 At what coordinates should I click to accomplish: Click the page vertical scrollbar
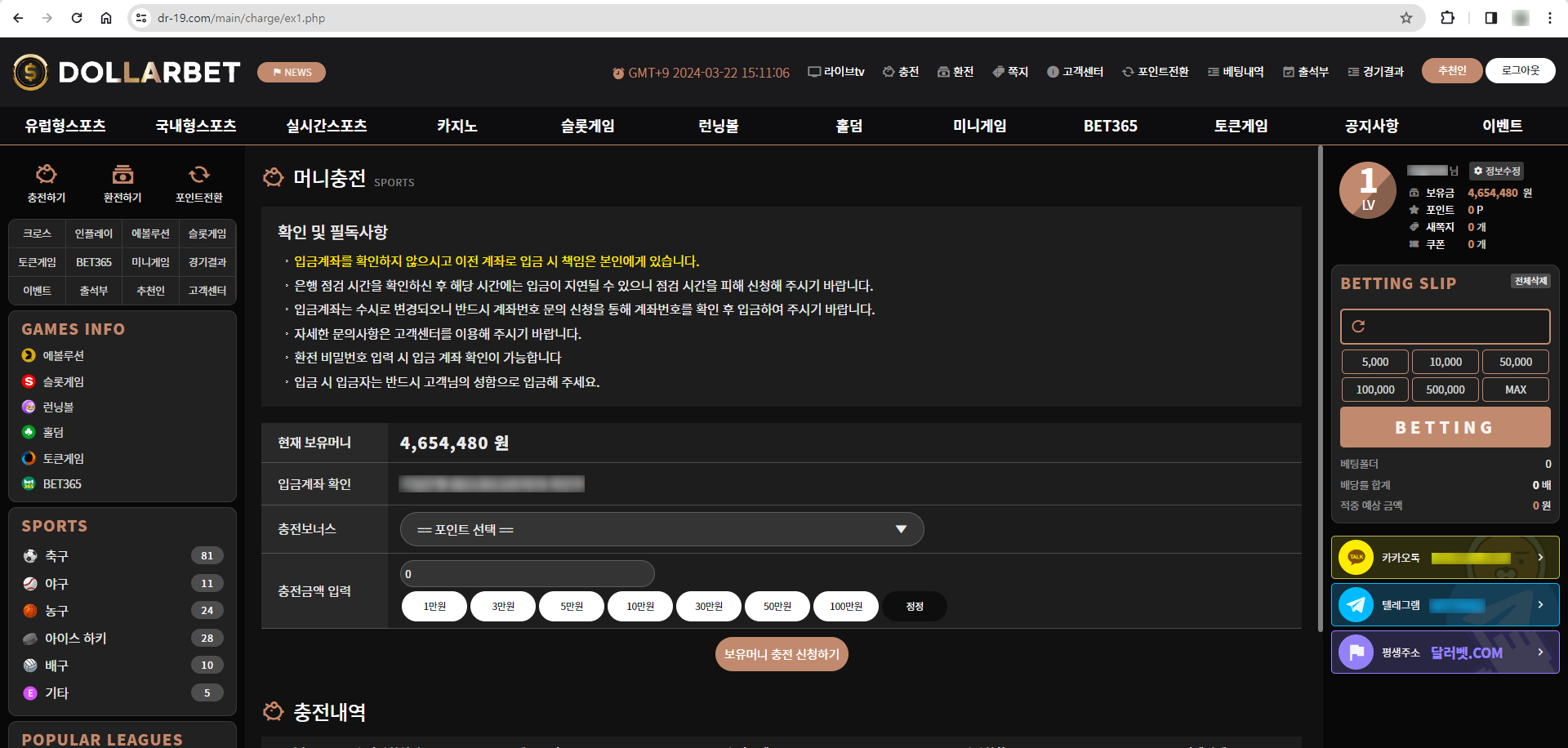1320,389
